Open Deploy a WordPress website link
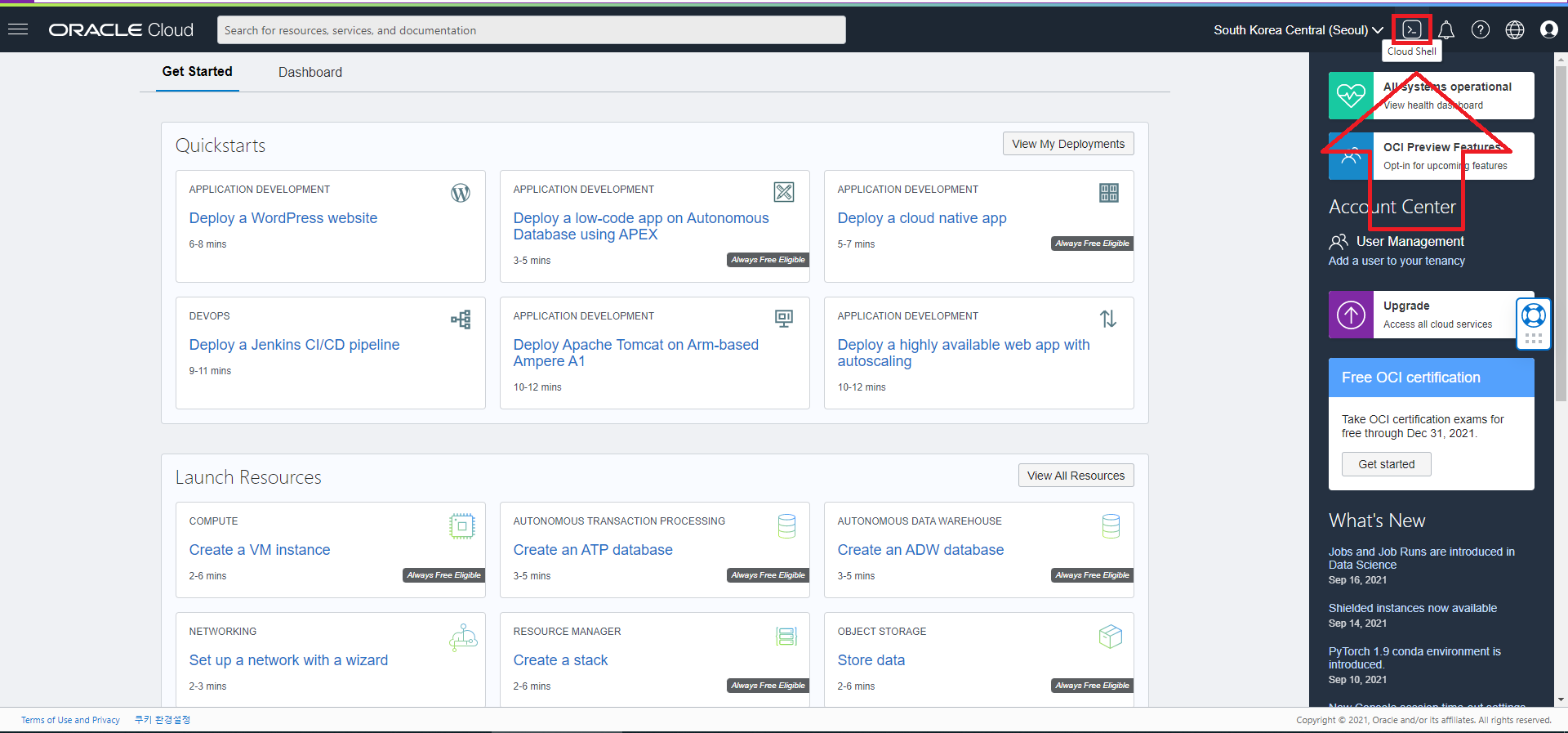 (283, 218)
